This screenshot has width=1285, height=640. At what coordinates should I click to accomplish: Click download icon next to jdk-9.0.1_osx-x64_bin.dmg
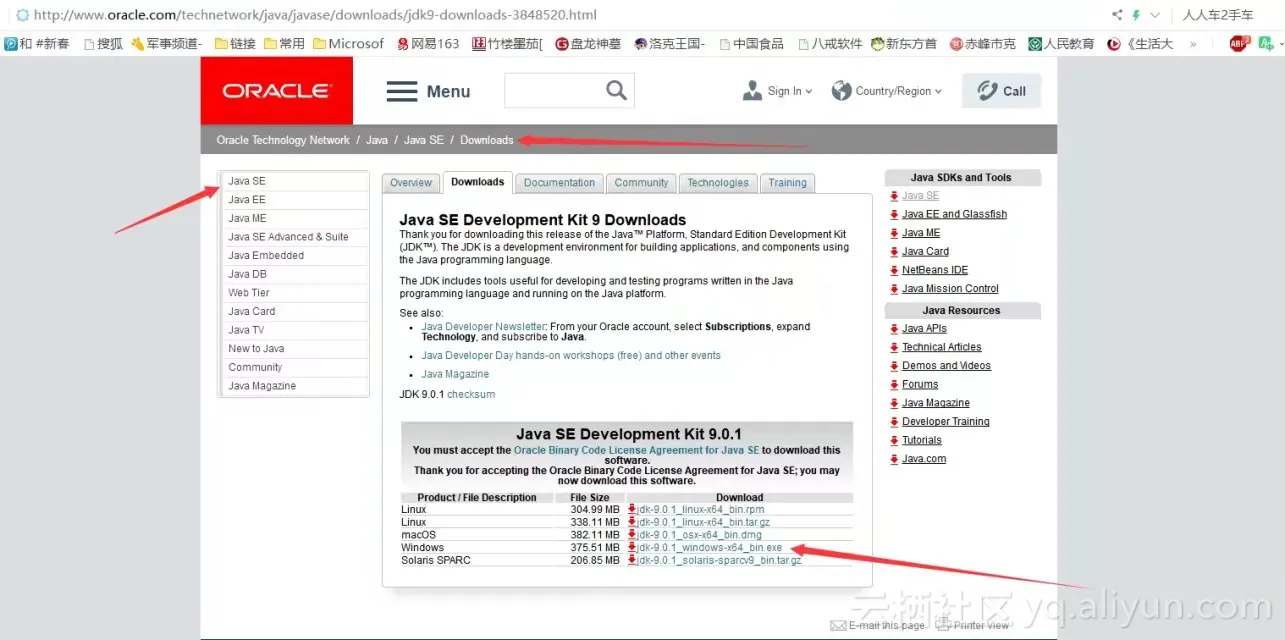pos(631,535)
